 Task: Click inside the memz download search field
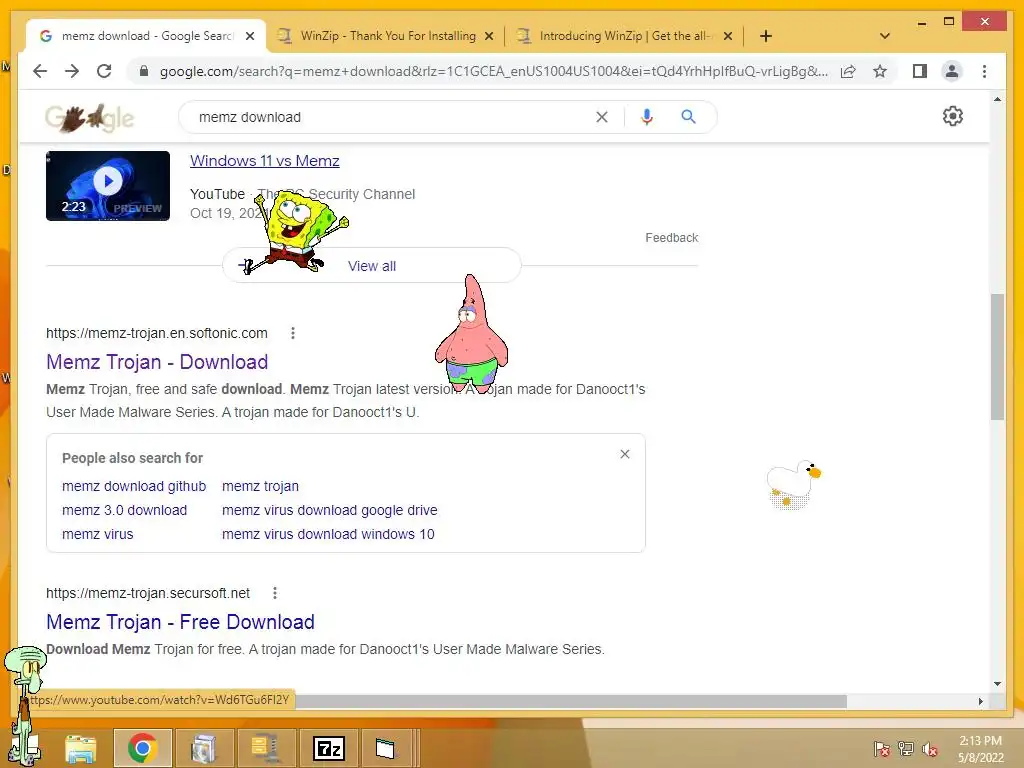[x=392, y=117]
